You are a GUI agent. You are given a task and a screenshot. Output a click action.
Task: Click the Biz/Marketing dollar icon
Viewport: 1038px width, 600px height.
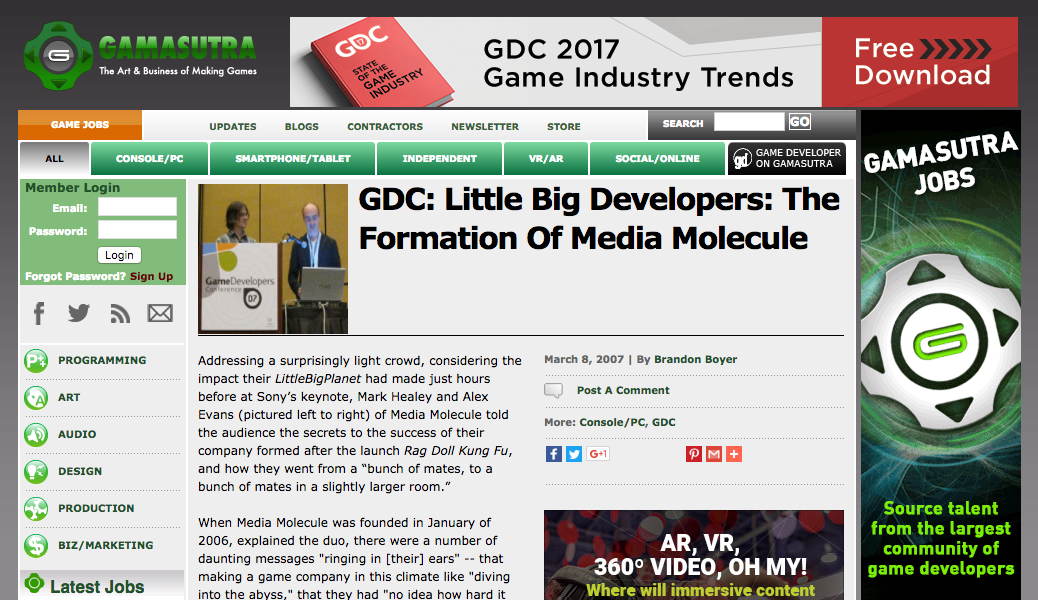[x=36, y=546]
